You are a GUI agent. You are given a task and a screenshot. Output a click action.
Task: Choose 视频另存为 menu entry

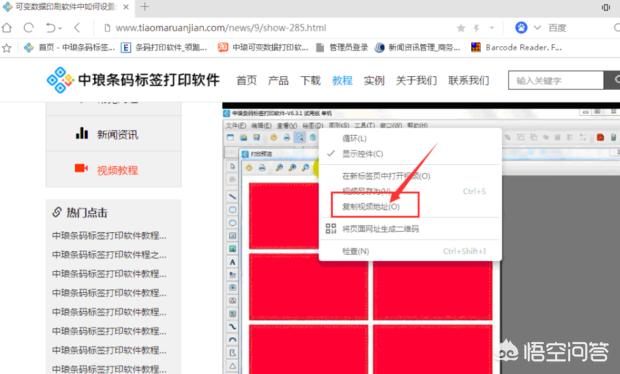410,191
